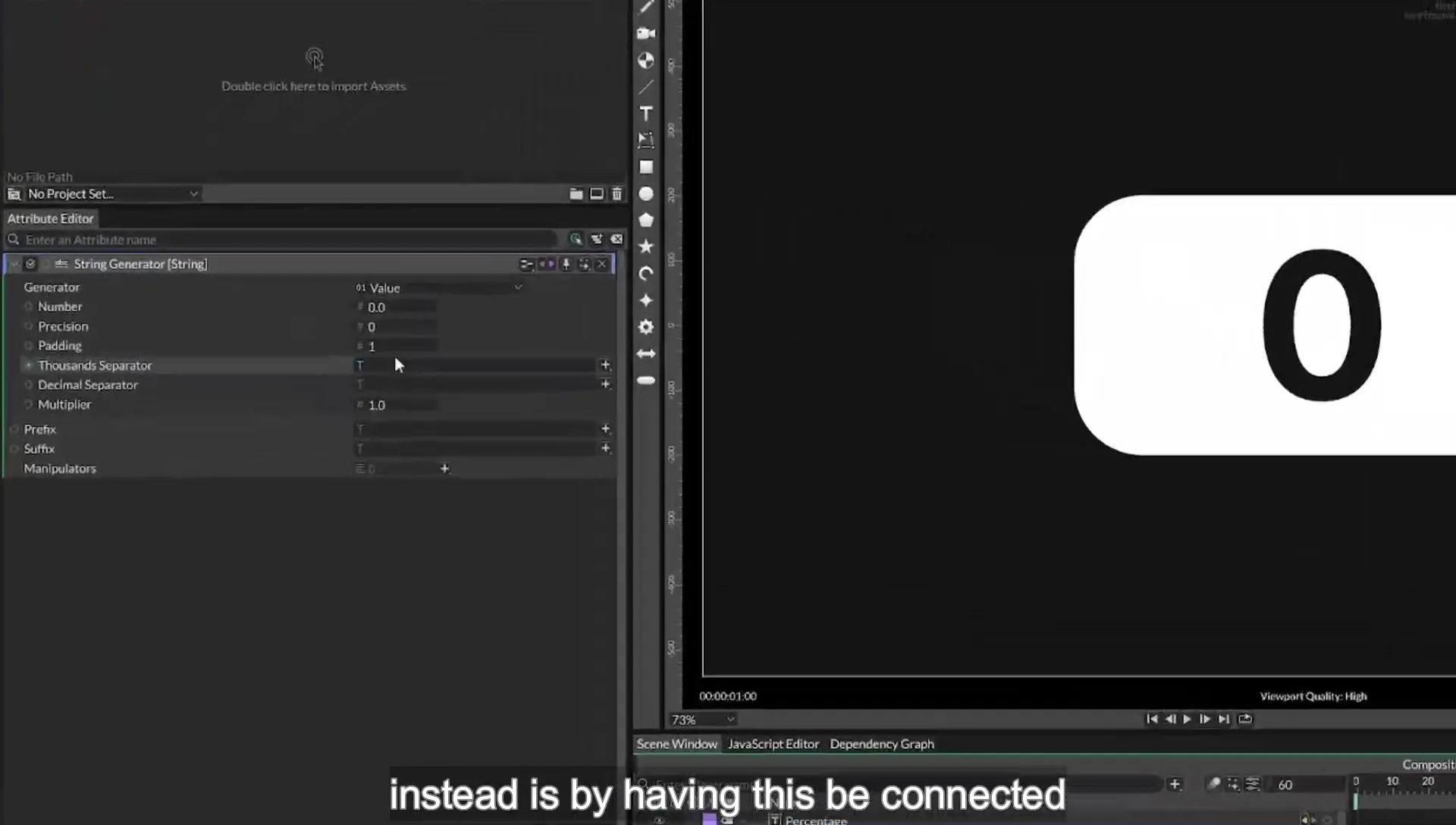The width and height of the screenshot is (1456, 825).
Task: Select the Polygon shape tool
Action: click(x=646, y=220)
